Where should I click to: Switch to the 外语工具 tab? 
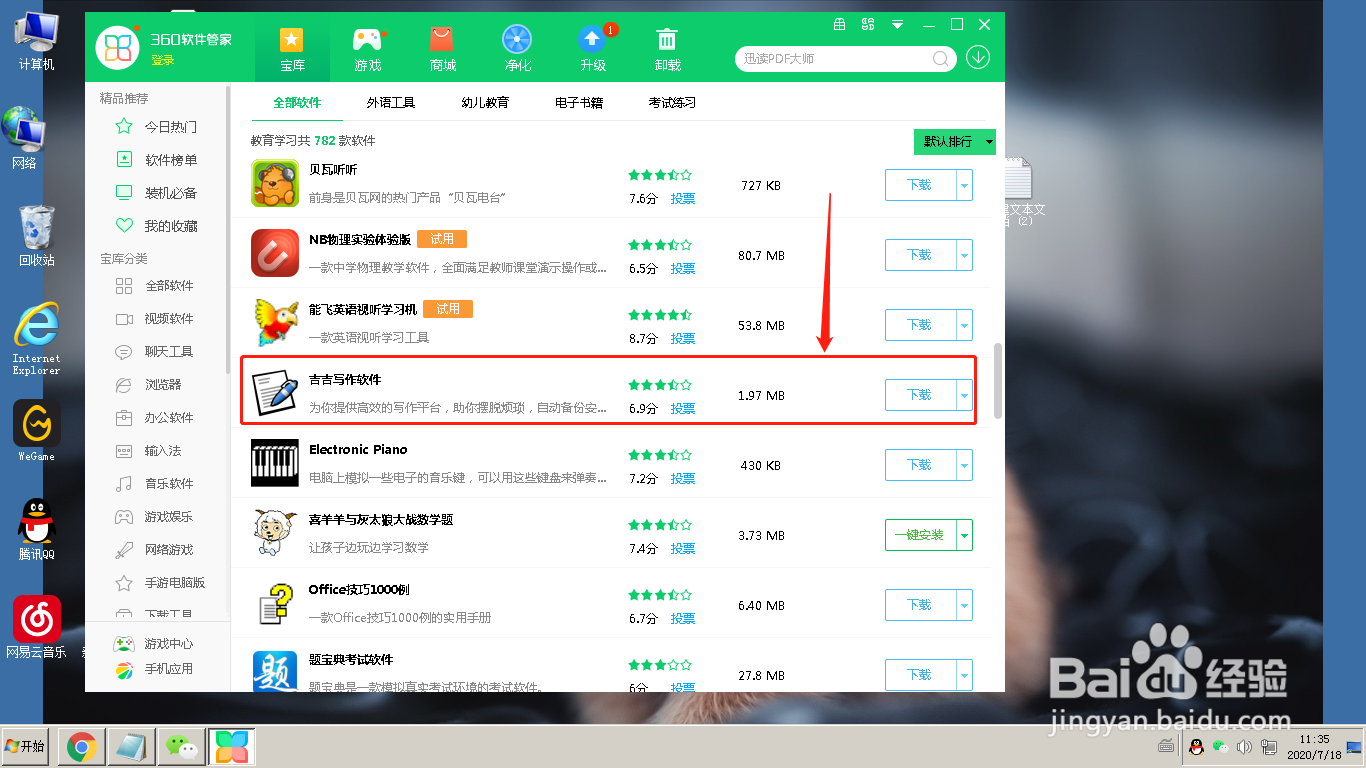(391, 102)
